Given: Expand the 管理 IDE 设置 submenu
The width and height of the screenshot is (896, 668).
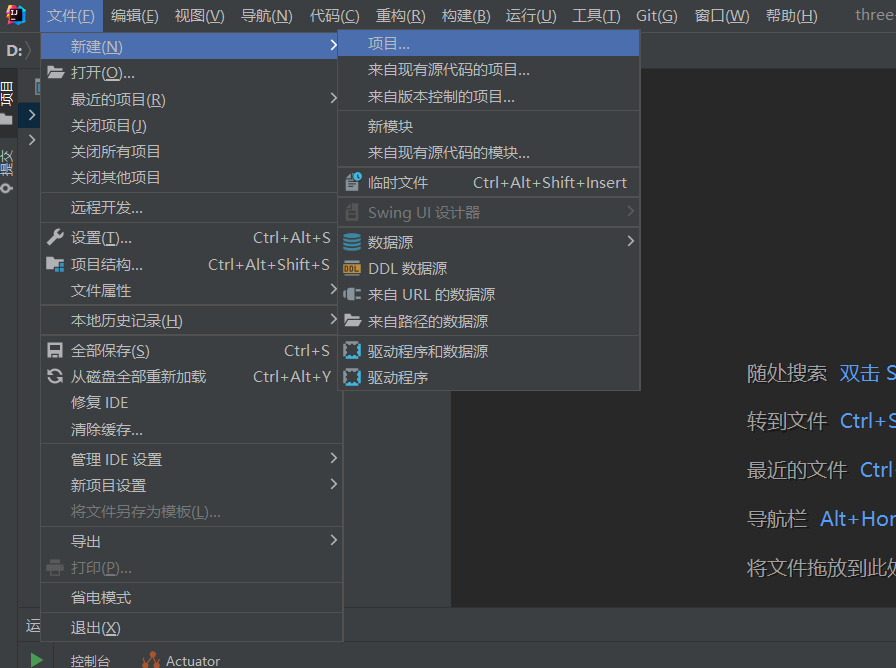Looking at the screenshot, I should point(190,459).
